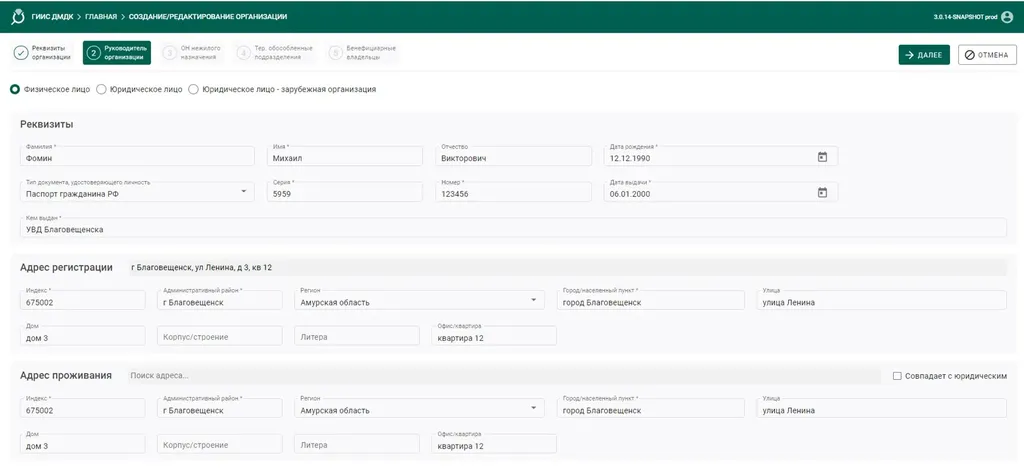Click Адрес регистрации search field
The height and width of the screenshot is (472, 1024).
pyautogui.click(x=567, y=267)
